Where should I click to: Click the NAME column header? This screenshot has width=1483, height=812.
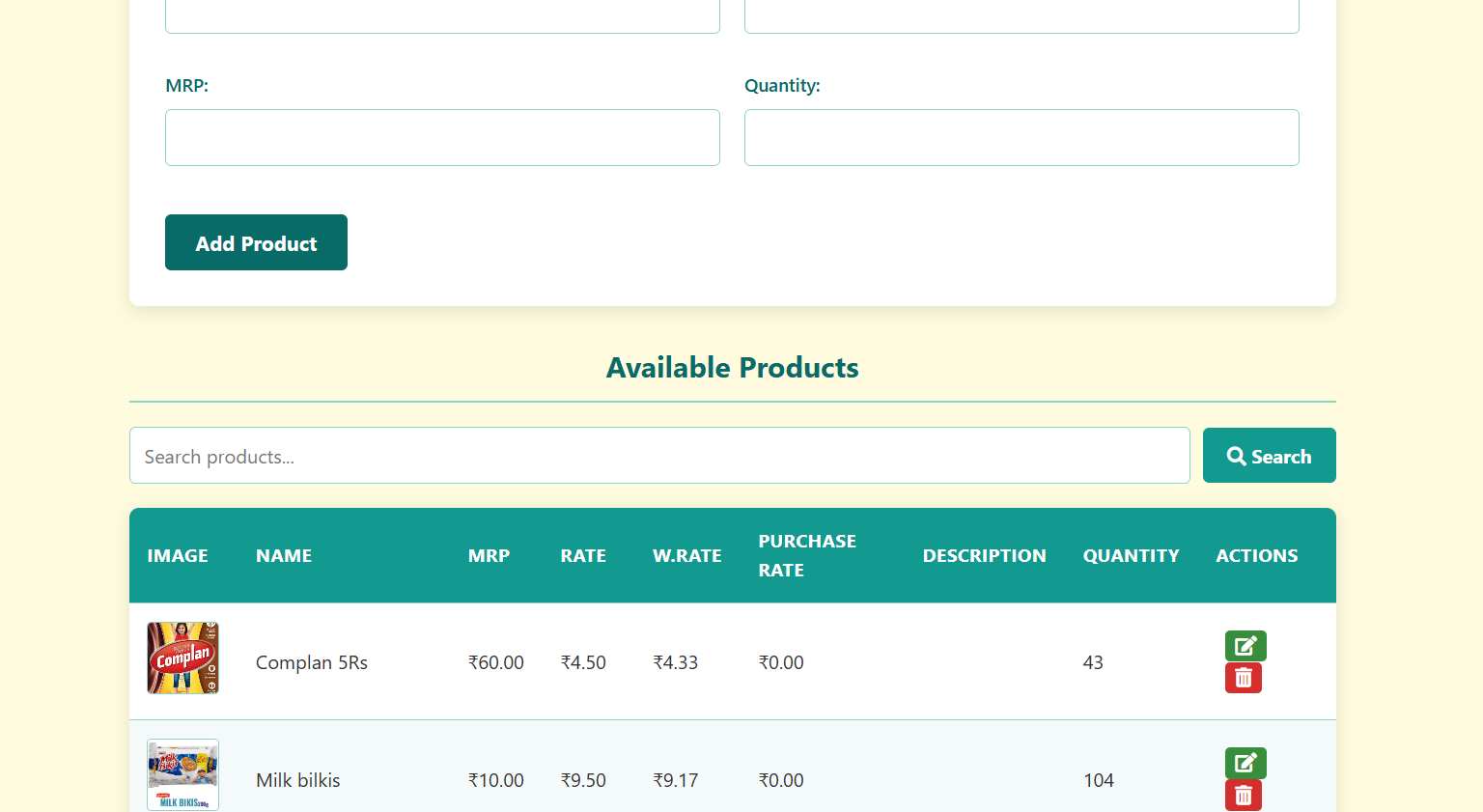[284, 555]
